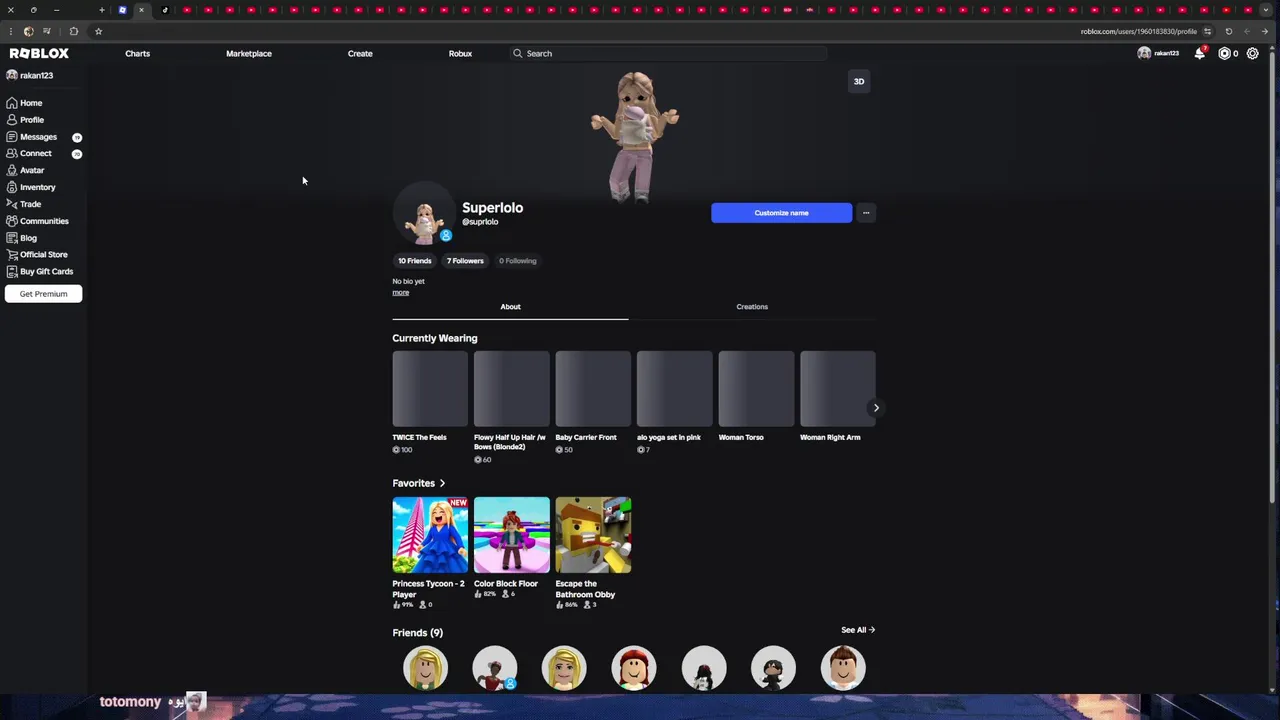
Task: View the 7 Followers list
Action: pos(465,261)
